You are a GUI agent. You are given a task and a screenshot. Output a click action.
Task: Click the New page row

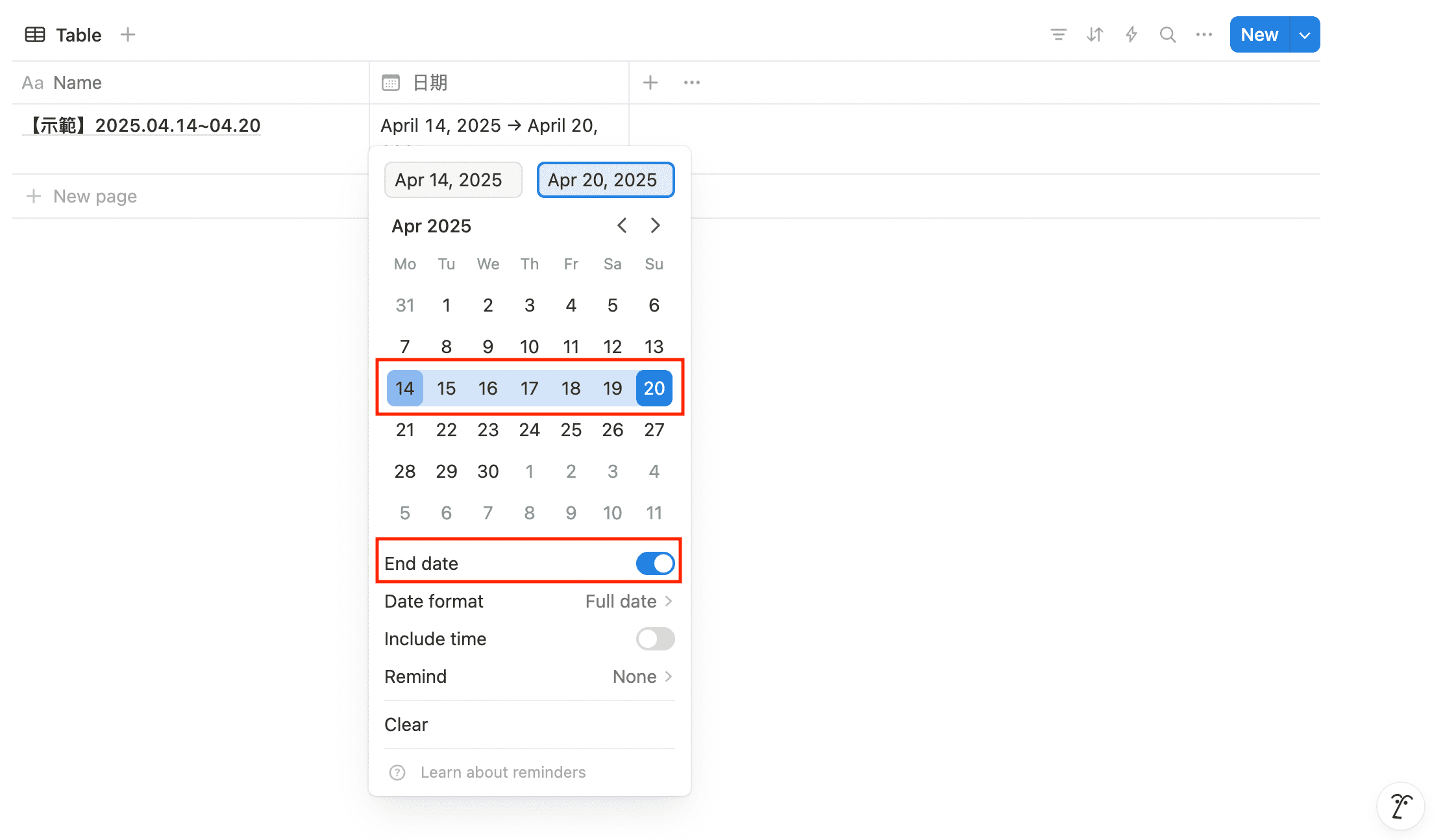[x=95, y=196]
